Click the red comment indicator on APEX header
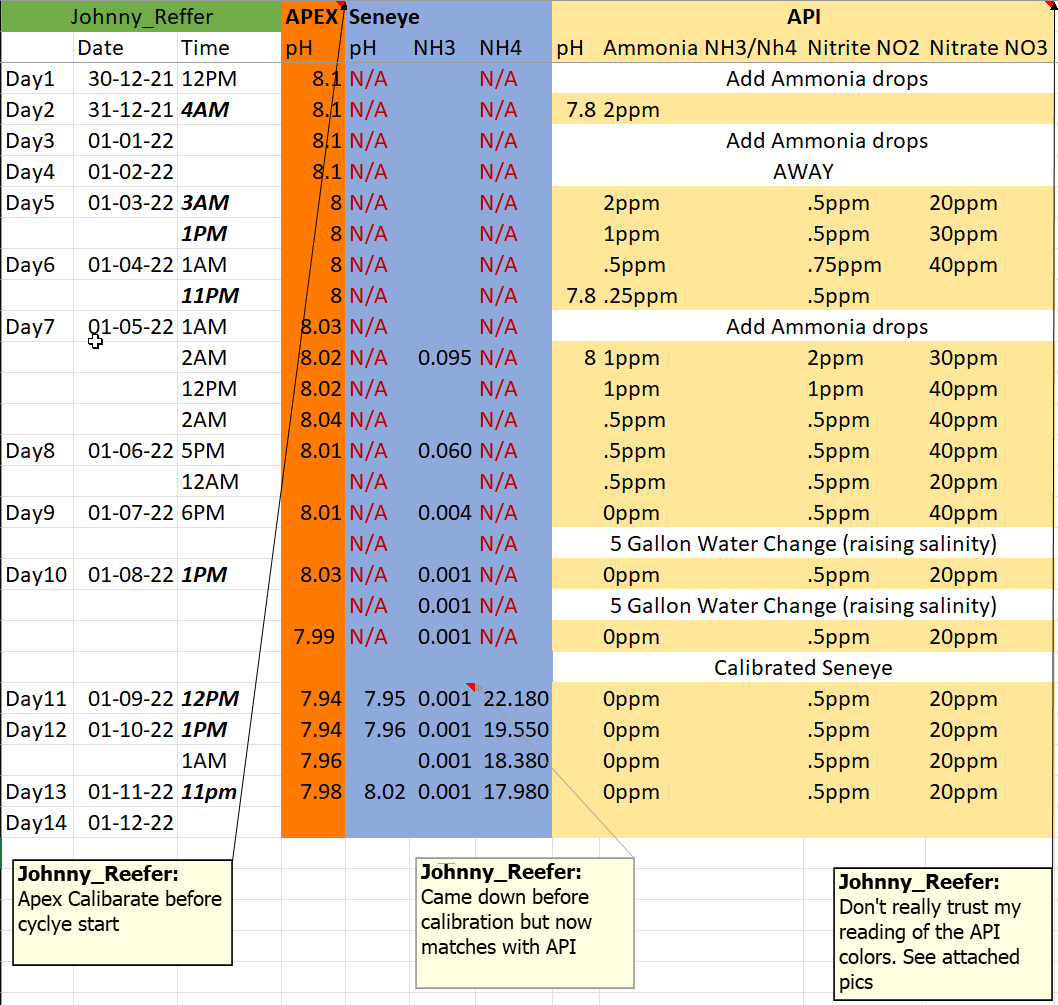Image resolution: width=1058 pixels, height=1005 pixels. tap(342, 5)
